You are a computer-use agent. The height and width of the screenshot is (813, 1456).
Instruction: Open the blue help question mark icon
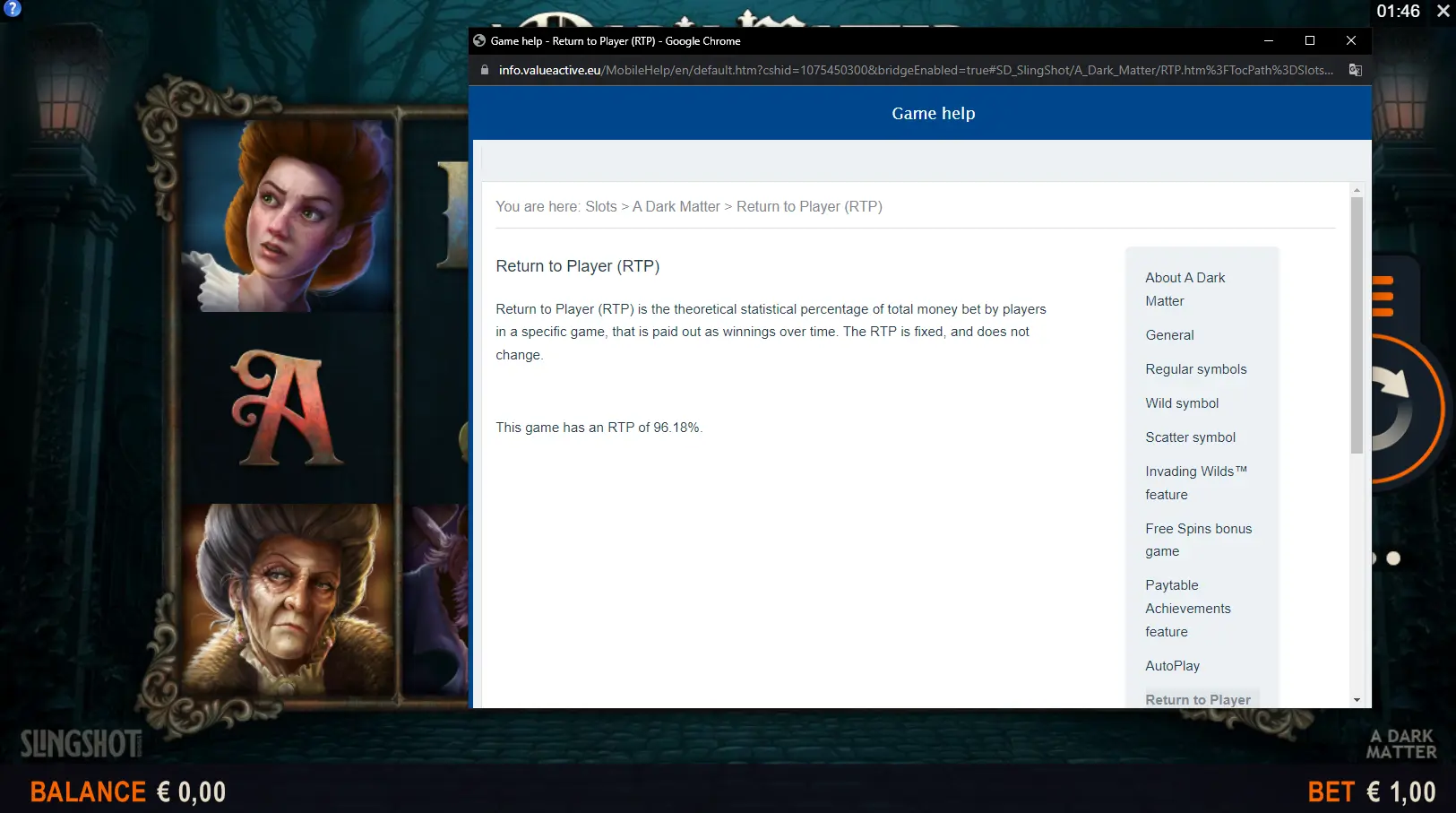click(x=12, y=8)
